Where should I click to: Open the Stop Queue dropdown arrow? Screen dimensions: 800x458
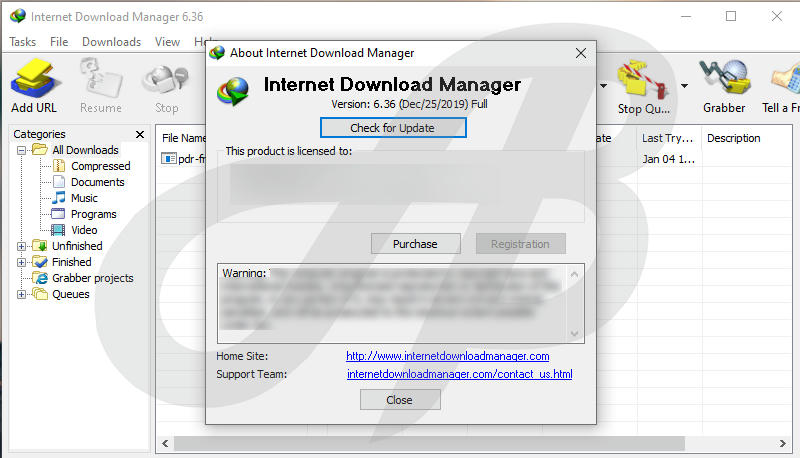click(684, 86)
